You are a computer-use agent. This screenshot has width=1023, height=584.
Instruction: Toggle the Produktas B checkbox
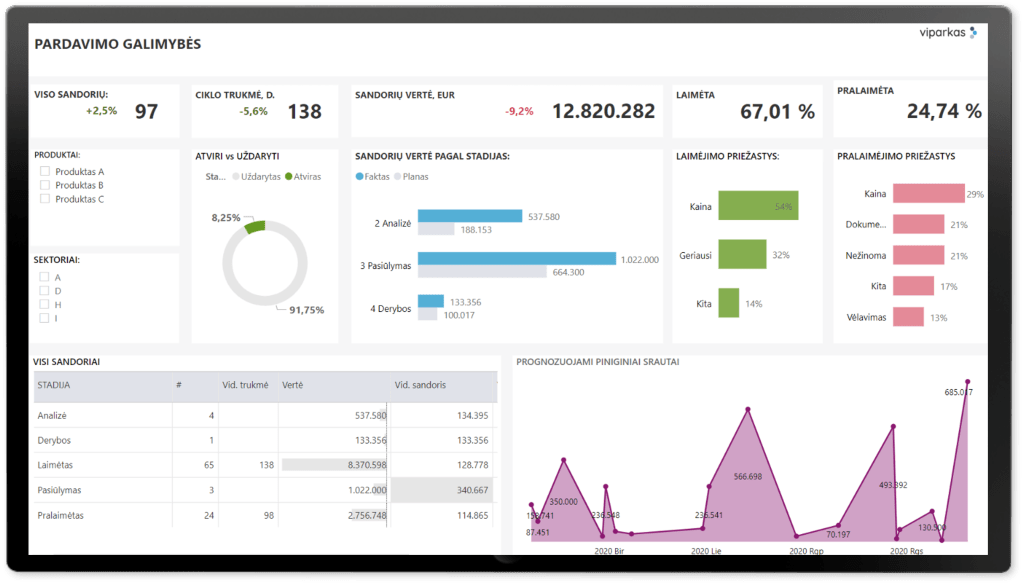[x=45, y=185]
